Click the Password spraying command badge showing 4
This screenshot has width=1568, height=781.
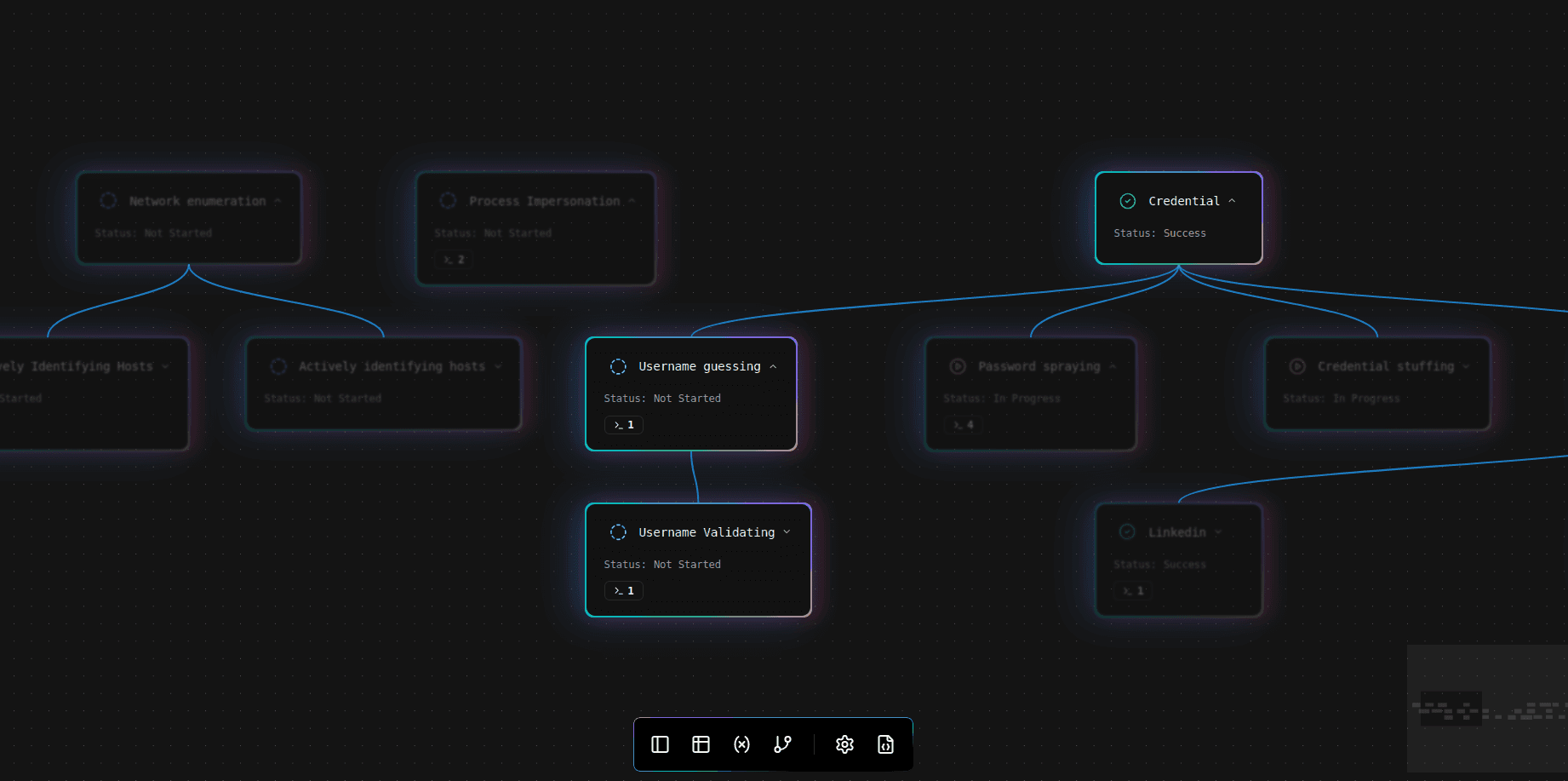[x=963, y=425]
